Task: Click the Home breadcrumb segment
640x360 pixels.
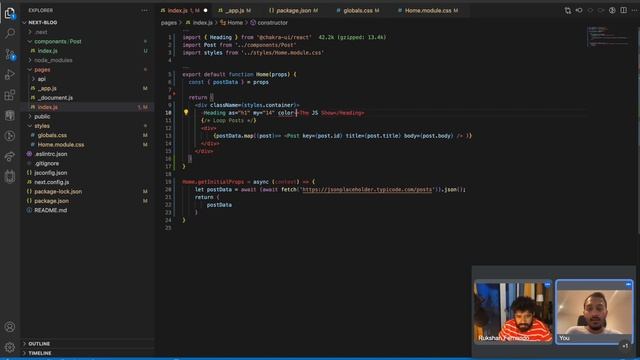Action: [235, 23]
